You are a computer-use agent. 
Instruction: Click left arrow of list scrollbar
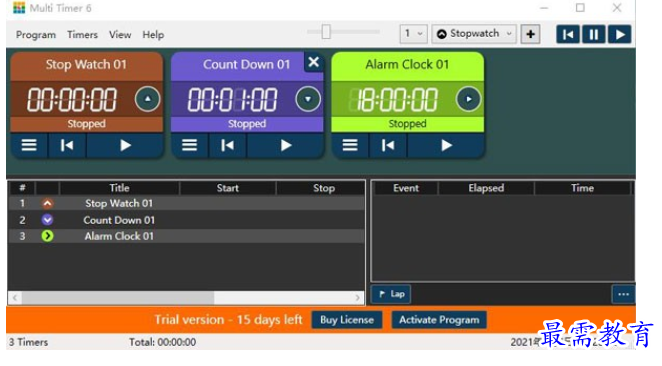tap(15, 298)
